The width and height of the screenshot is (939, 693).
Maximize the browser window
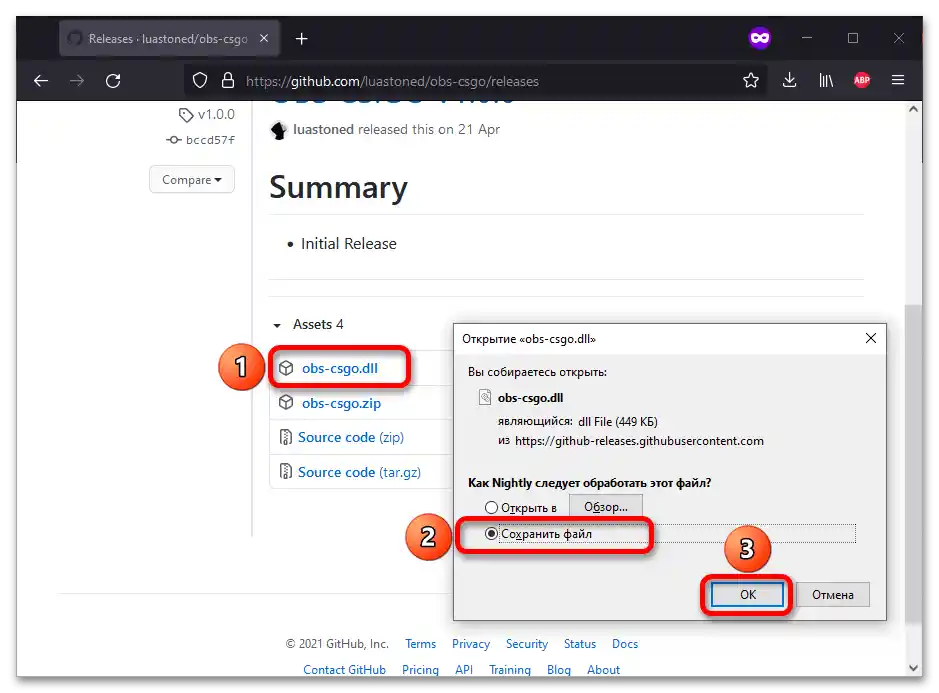coord(853,38)
